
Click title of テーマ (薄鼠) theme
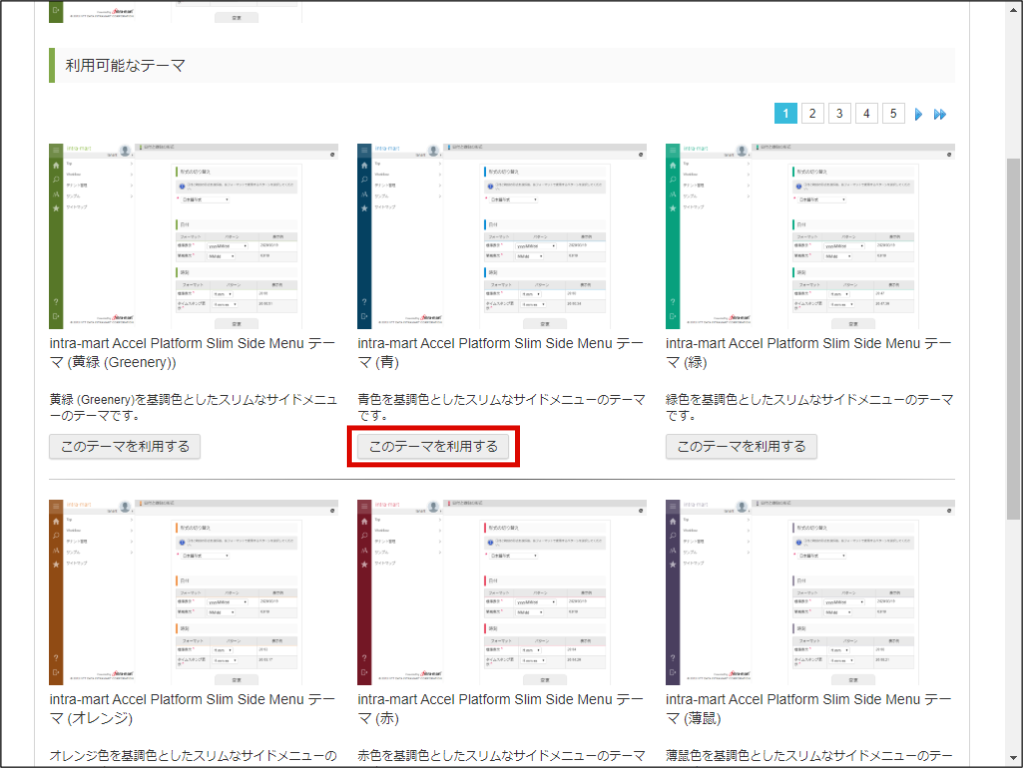(x=809, y=709)
